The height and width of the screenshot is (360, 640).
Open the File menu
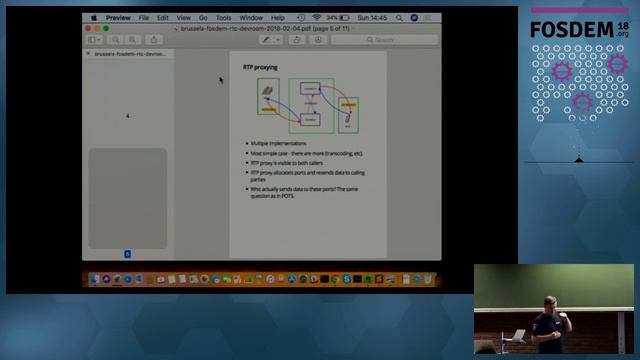(144, 18)
